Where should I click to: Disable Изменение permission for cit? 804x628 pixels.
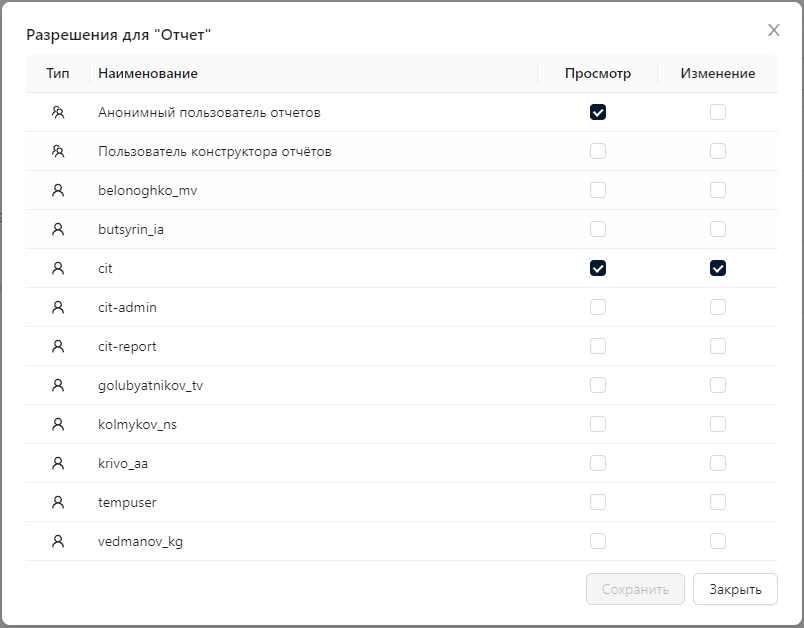coord(718,268)
